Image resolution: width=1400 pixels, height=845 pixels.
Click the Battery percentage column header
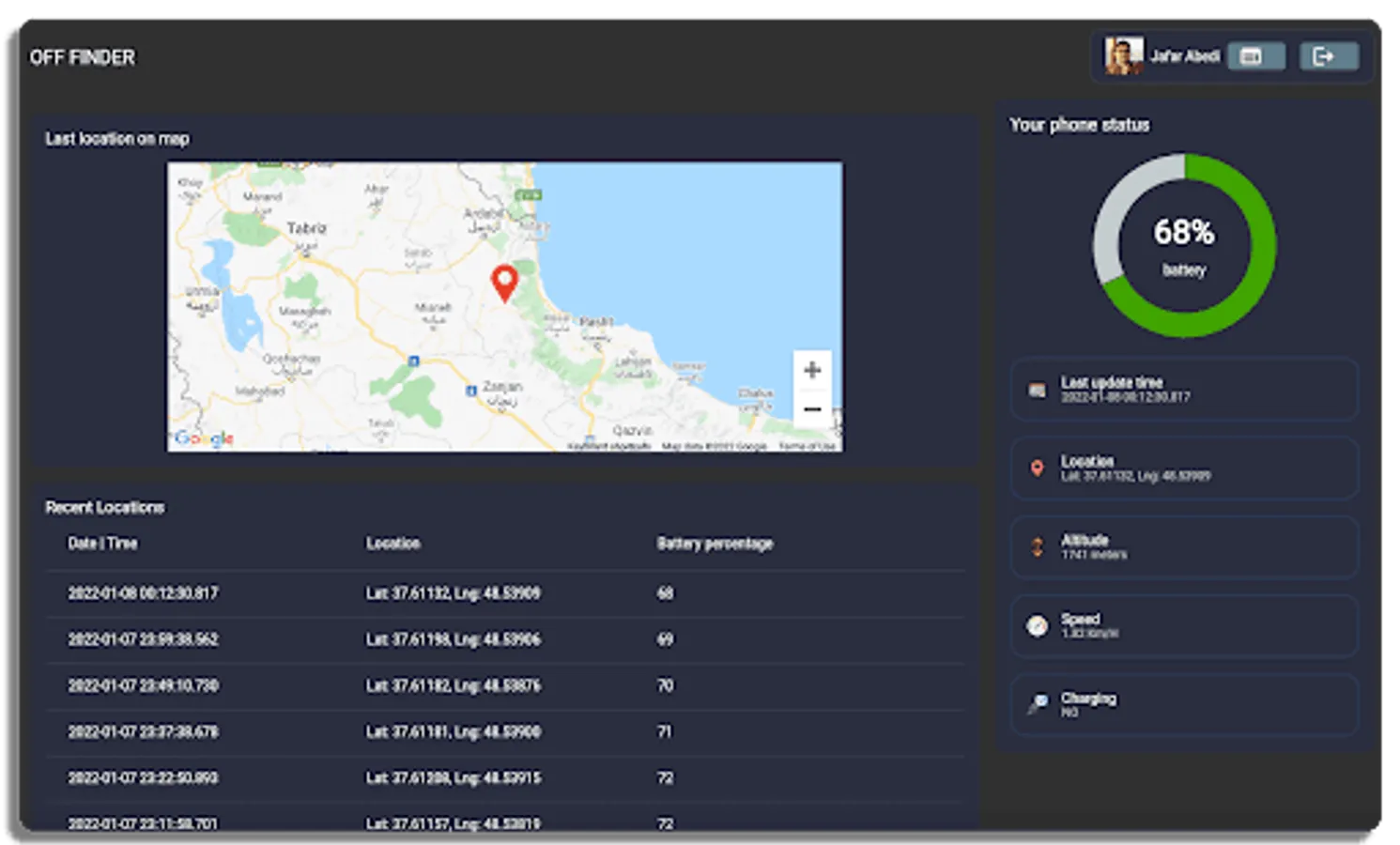[715, 544]
